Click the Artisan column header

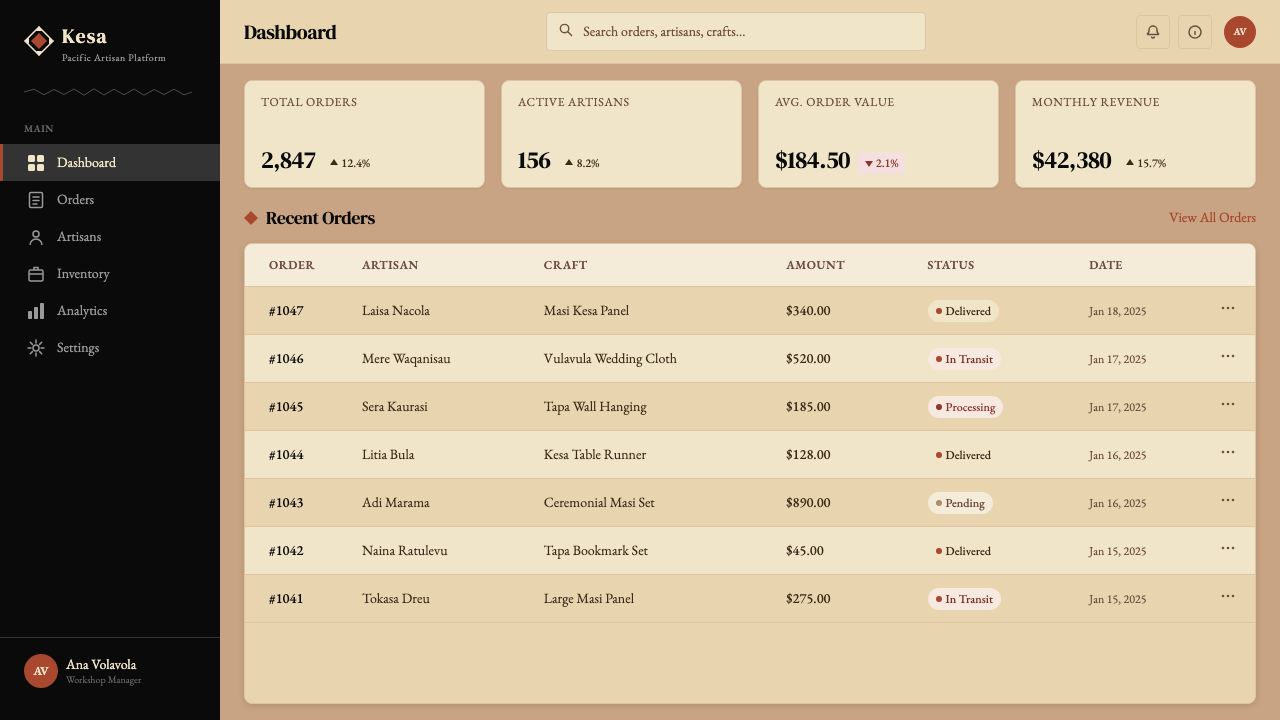(x=390, y=265)
